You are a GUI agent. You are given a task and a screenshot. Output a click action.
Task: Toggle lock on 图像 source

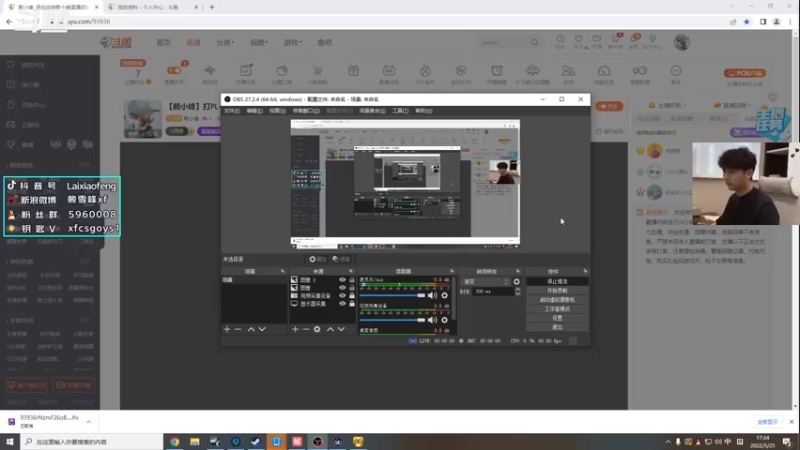tap(352, 288)
